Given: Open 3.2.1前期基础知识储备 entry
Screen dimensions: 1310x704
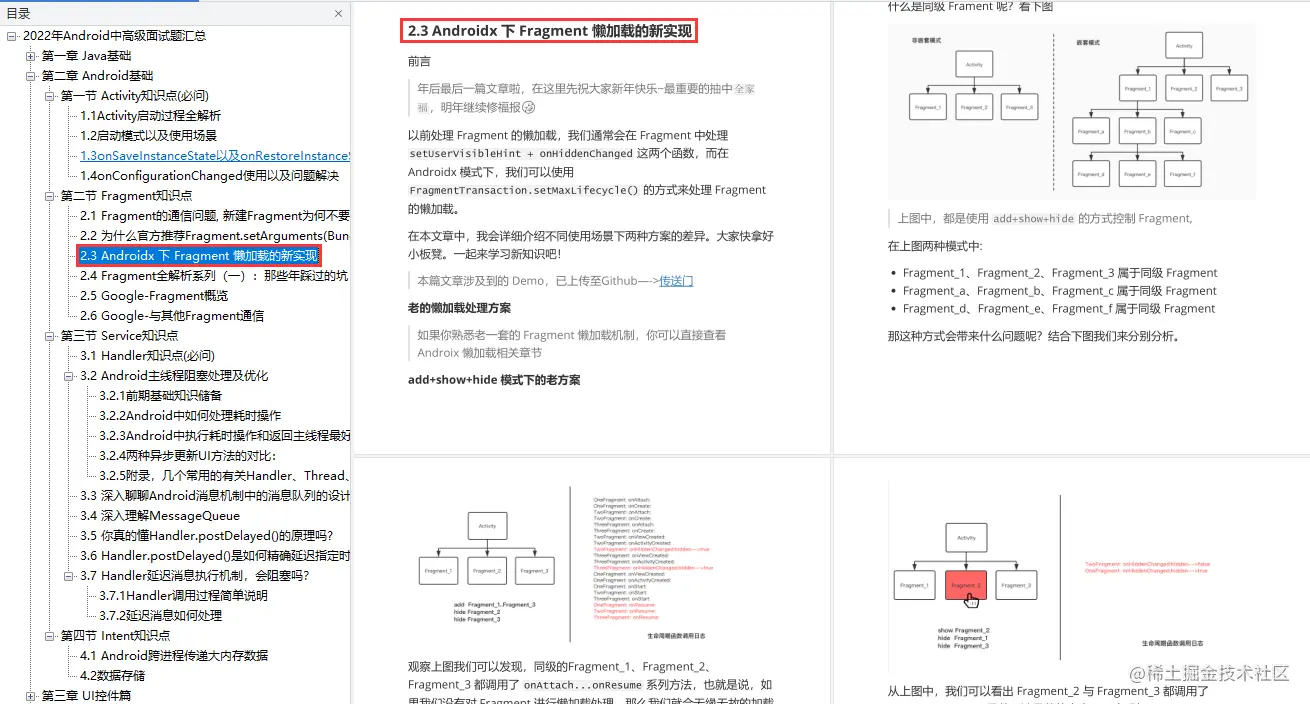Looking at the screenshot, I should click(x=160, y=396).
